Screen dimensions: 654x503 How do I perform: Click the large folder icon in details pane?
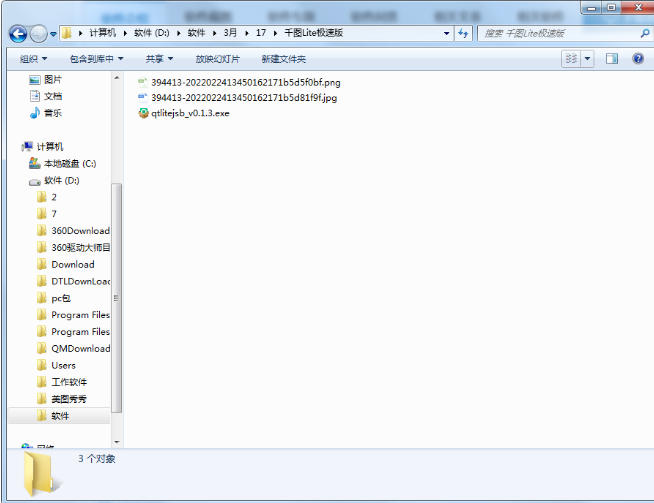tap(40, 474)
